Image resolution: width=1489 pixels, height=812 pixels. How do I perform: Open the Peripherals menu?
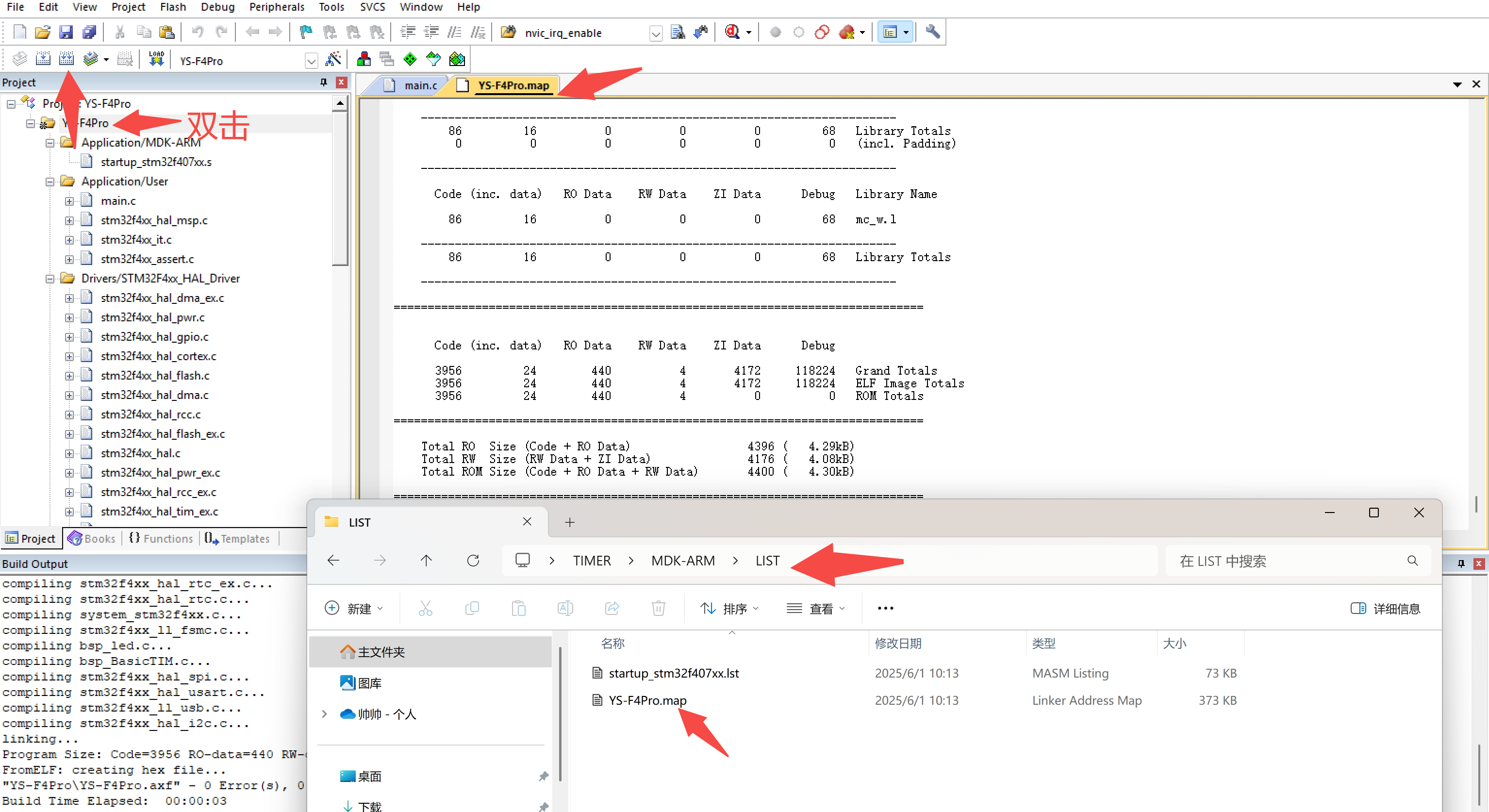pos(276,7)
